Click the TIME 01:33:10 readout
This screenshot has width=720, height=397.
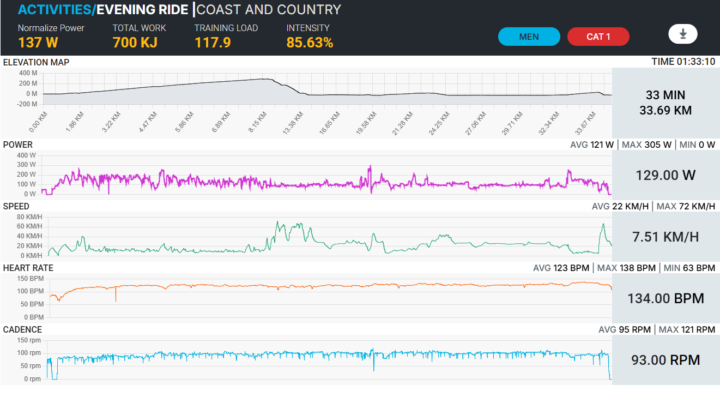tap(683, 62)
